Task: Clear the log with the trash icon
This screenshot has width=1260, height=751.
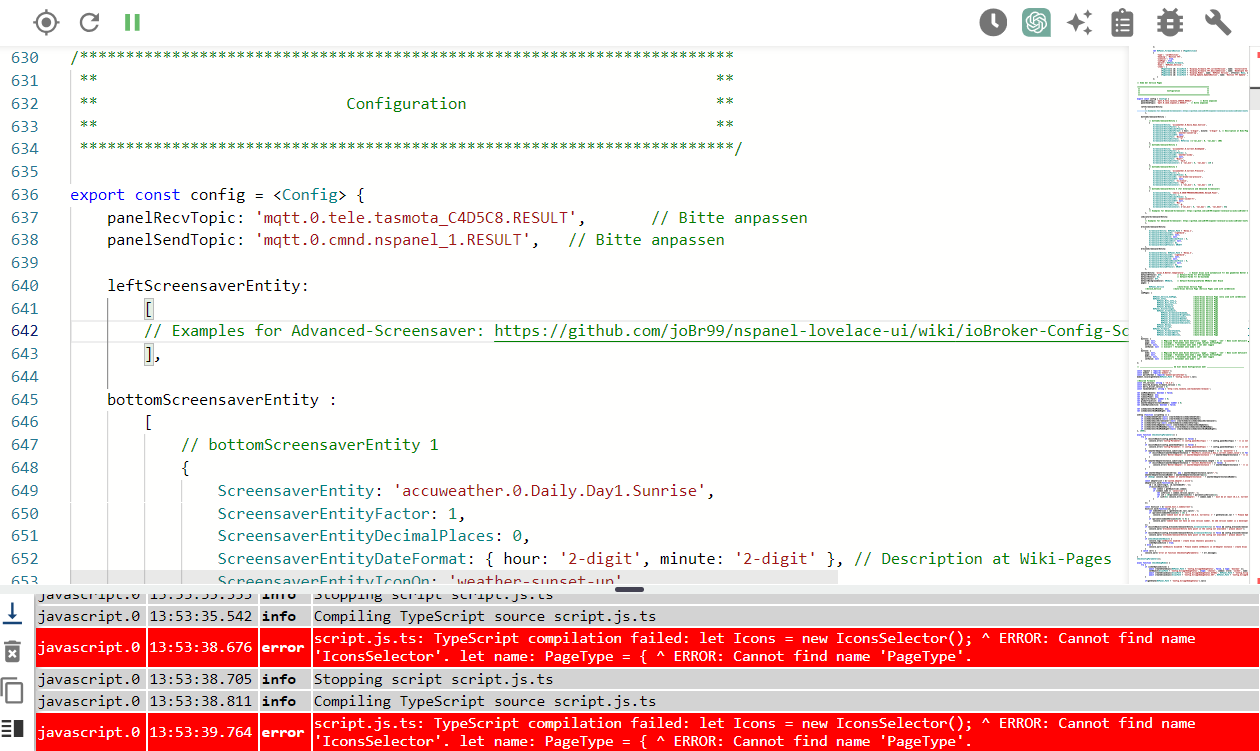Action: [x=13, y=651]
